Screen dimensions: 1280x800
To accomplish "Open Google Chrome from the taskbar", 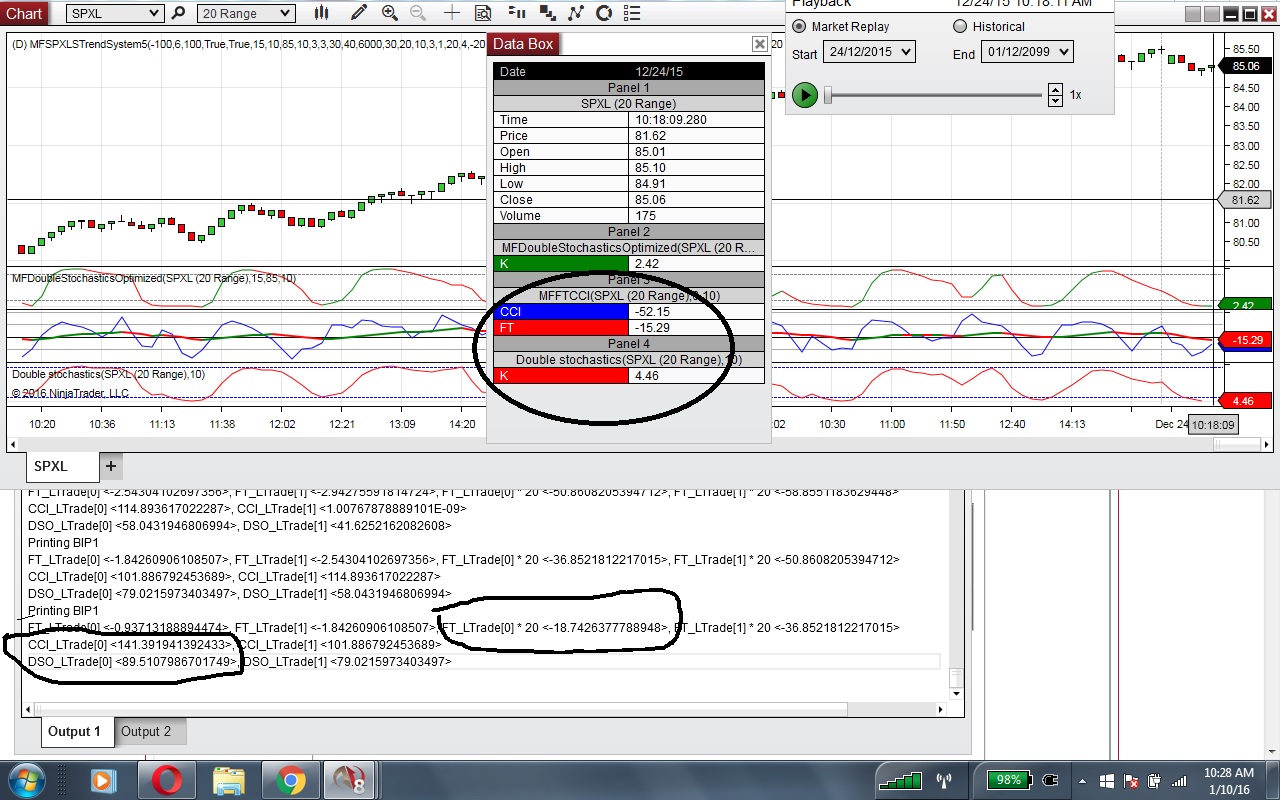I will click(x=291, y=780).
